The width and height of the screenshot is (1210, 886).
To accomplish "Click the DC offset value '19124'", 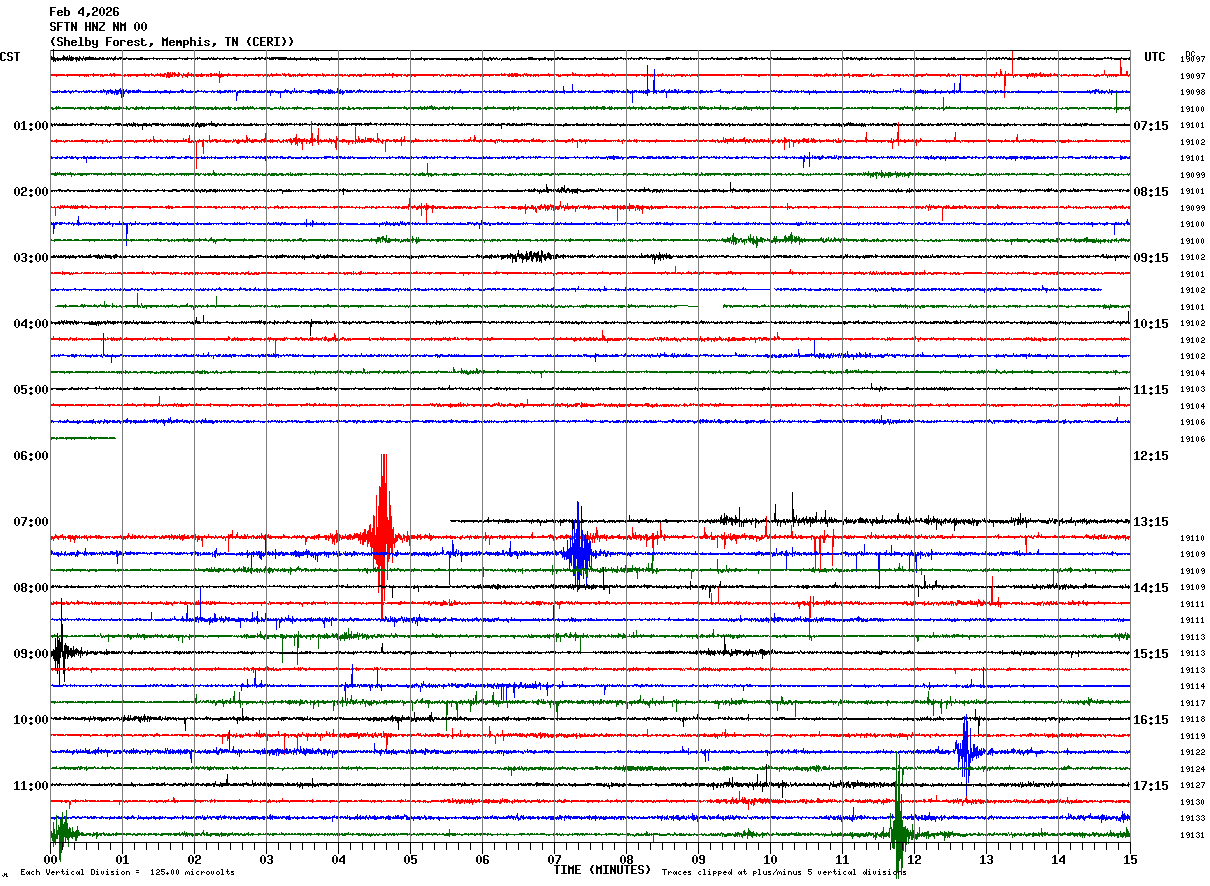I will coord(1192,769).
